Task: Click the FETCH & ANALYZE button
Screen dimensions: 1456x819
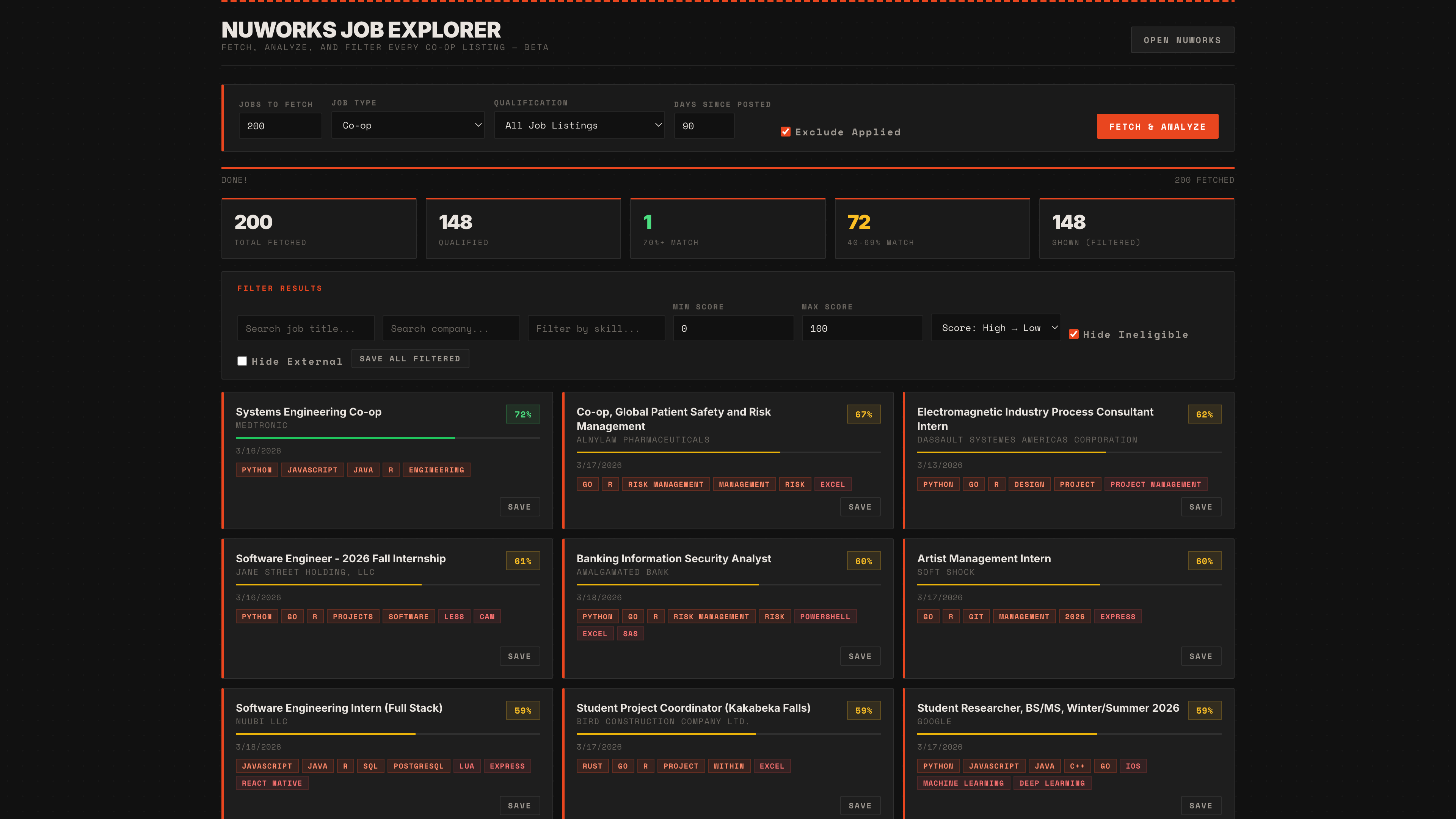Action: tap(1157, 126)
